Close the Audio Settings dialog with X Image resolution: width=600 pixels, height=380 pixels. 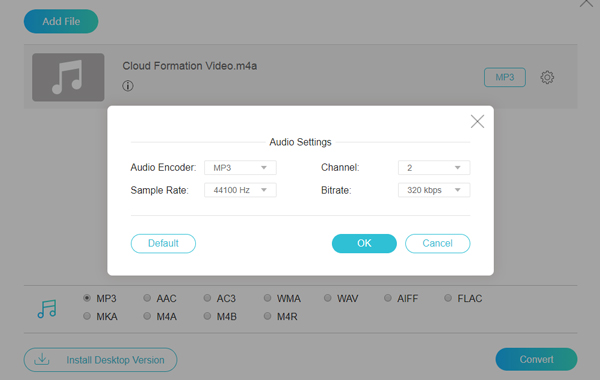click(477, 122)
